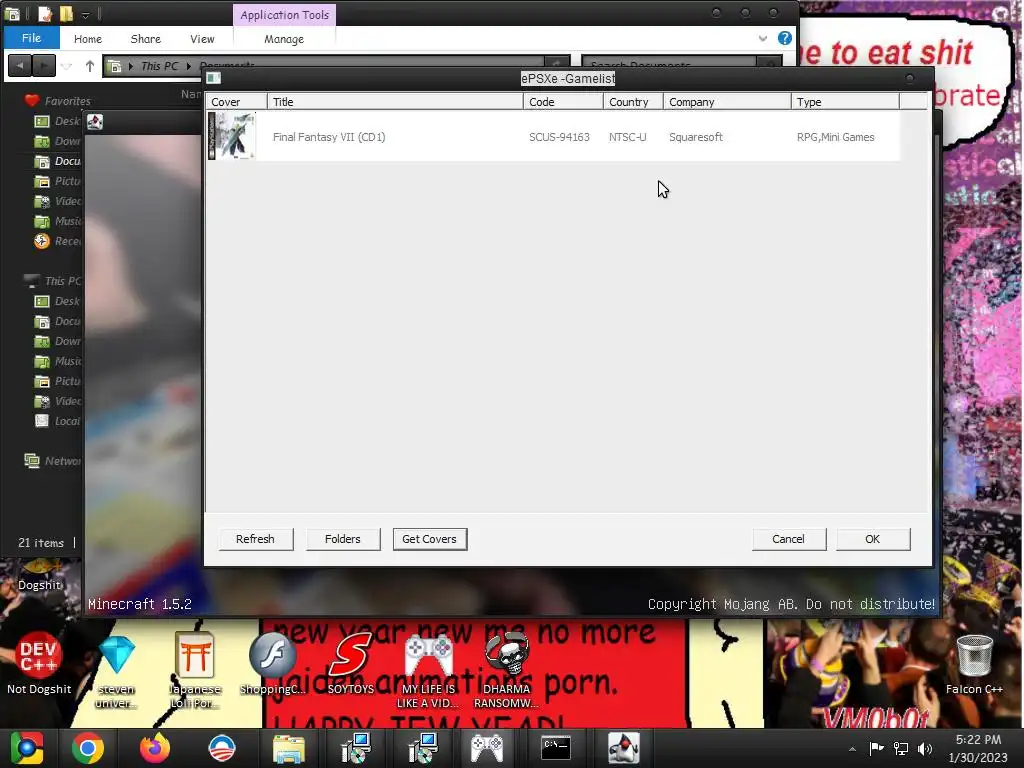Go back in Explorer navigation
This screenshot has height=768, width=1024.
tap(20, 65)
